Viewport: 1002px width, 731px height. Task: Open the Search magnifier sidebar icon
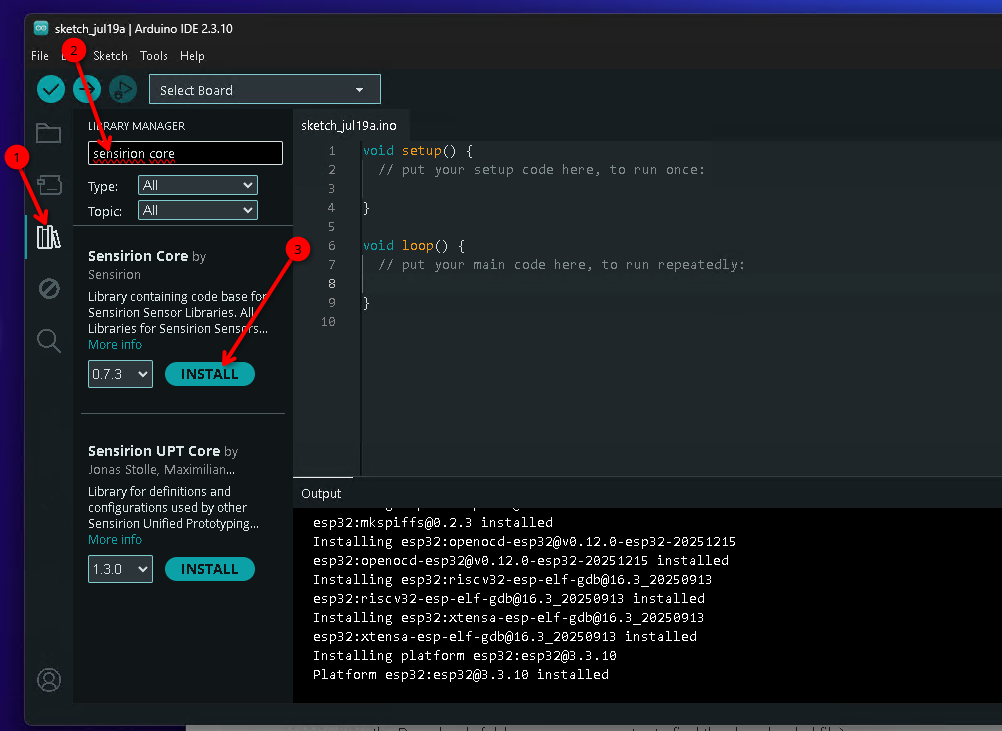pyautogui.click(x=49, y=341)
